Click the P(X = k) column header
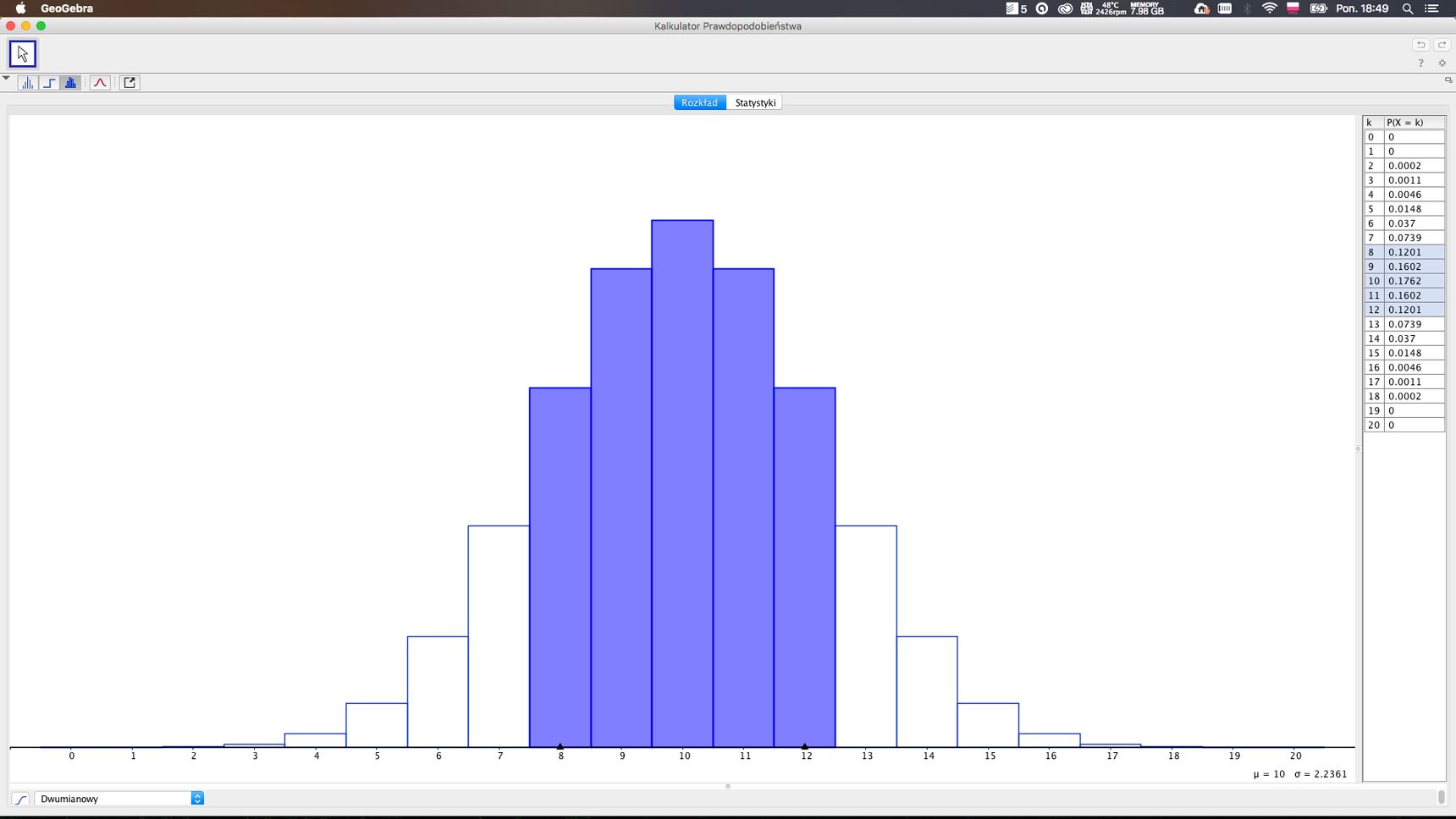1456x819 pixels. tap(1415, 123)
